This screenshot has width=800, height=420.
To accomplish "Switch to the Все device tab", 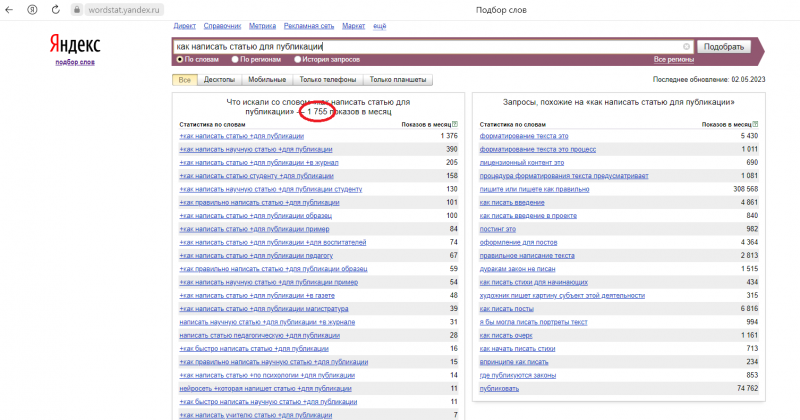I will point(185,80).
